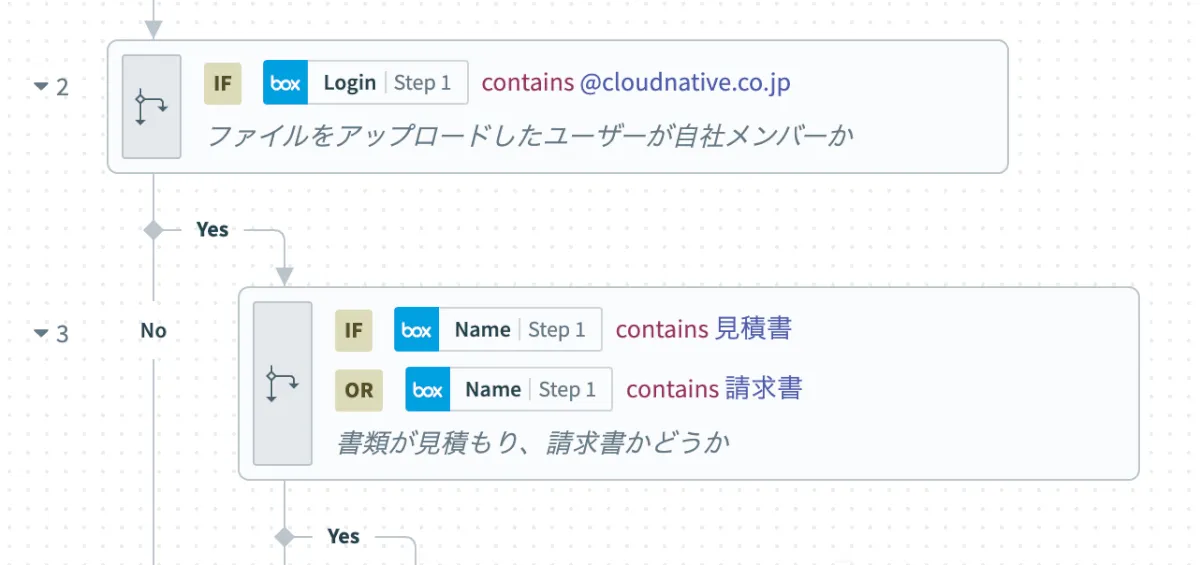This screenshot has width=1200, height=565.
Task: Collapse step 2 using its triangle arrow
Action: pyautogui.click(x=41, y=86)
